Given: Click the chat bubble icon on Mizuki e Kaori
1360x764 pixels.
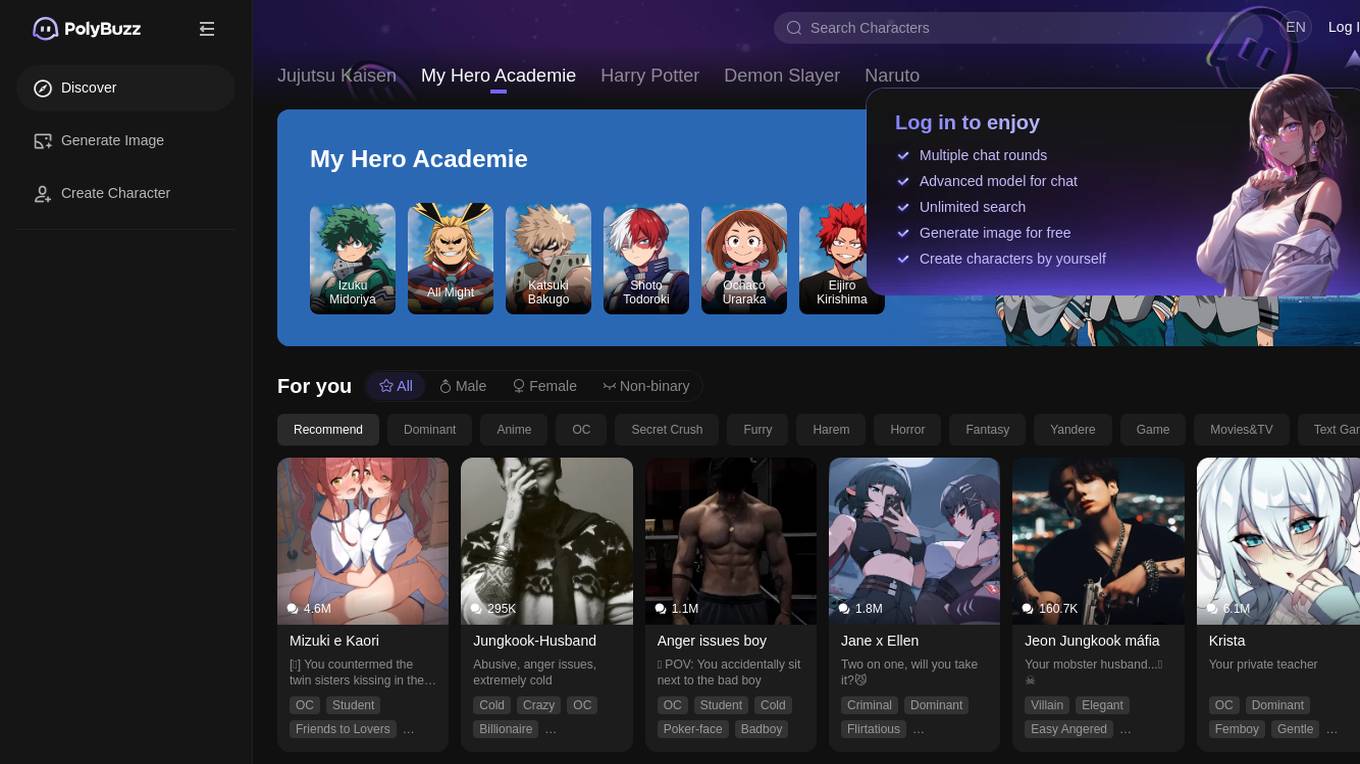Looking at the screenshot, I should coord(292,608).
